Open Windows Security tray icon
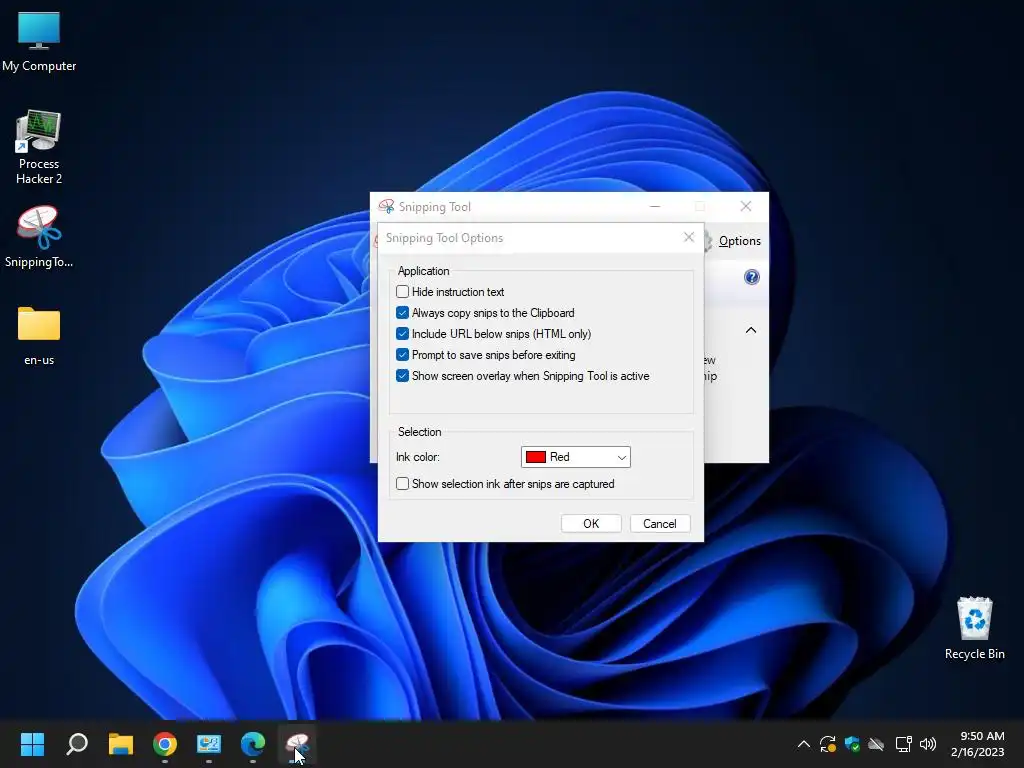1024x768 pixels. (852, 744)
